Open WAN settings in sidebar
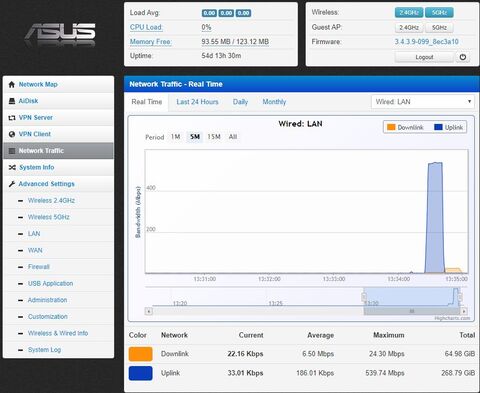This screenshot has width=480, height=393. pos(35,250)
